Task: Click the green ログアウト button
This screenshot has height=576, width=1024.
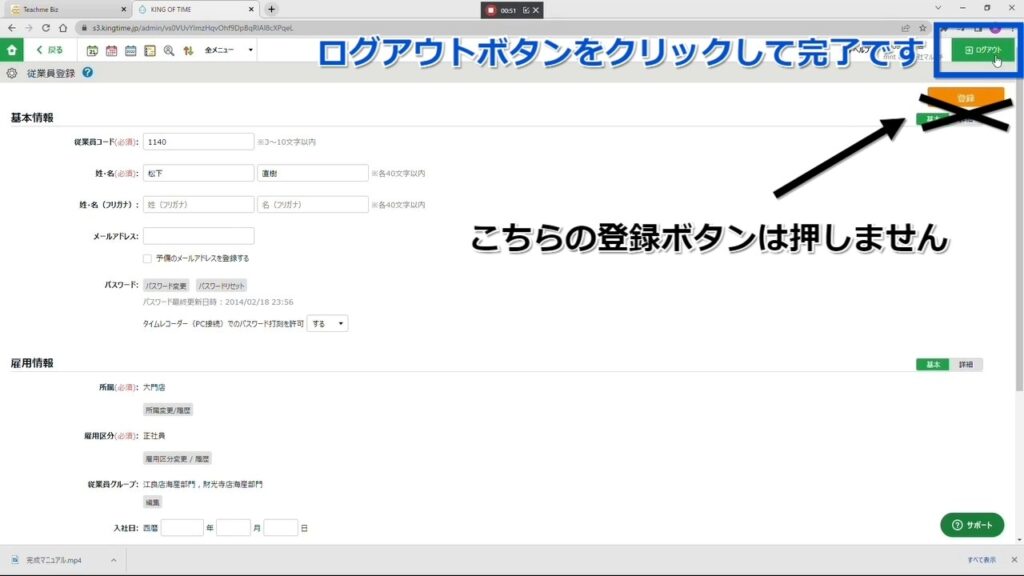Action: click(x=982, y=50)
